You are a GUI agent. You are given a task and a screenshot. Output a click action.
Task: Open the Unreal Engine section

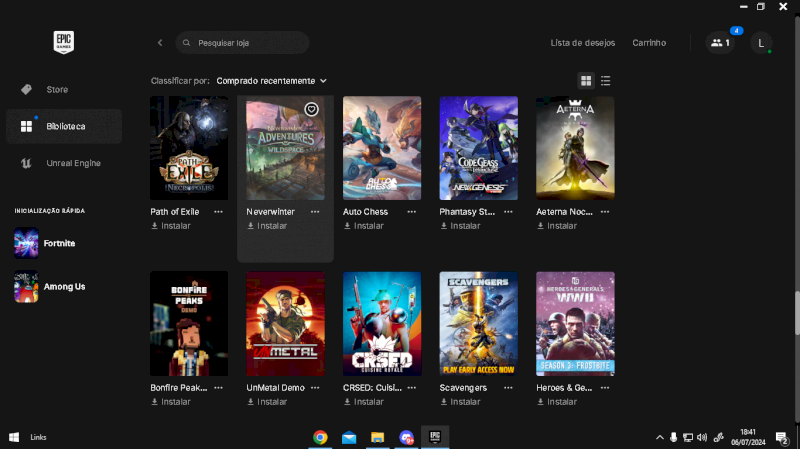click(64, 163)
